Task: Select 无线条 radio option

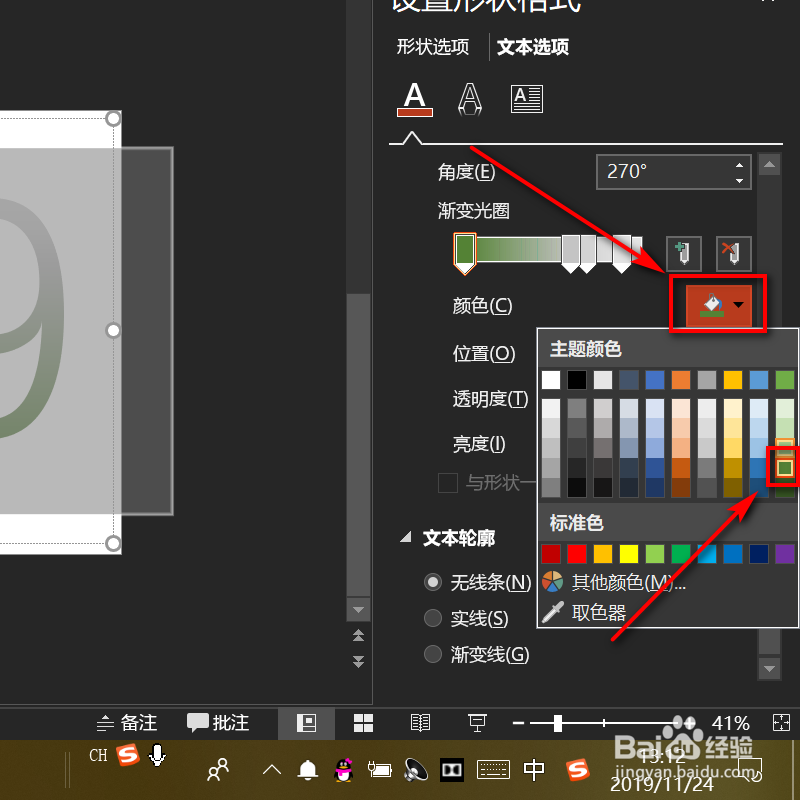Action: pyautogui.click(x=433, y=582)
